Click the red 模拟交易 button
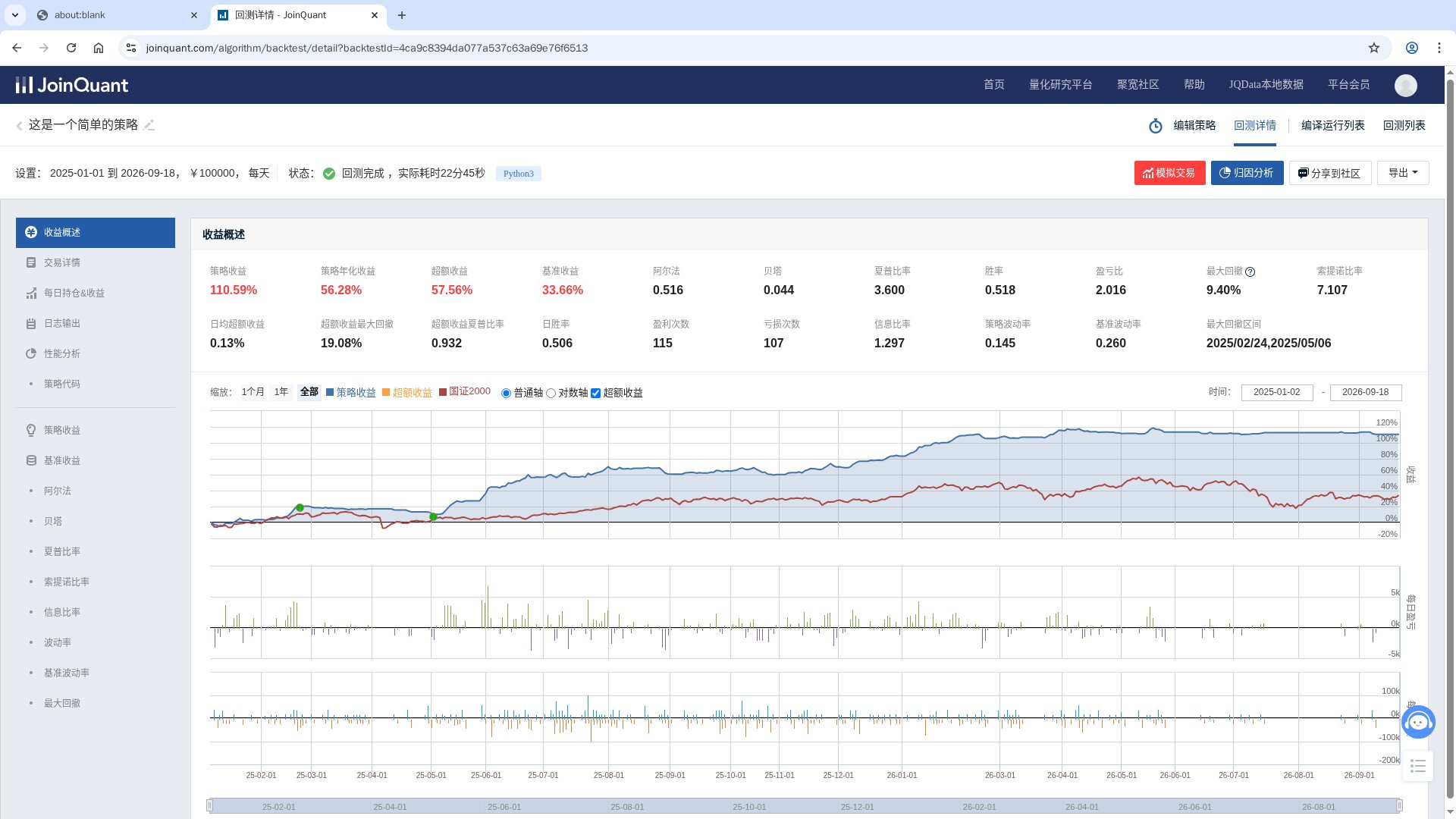Viewport: 1456px width, 819px height. point(1169,173)
